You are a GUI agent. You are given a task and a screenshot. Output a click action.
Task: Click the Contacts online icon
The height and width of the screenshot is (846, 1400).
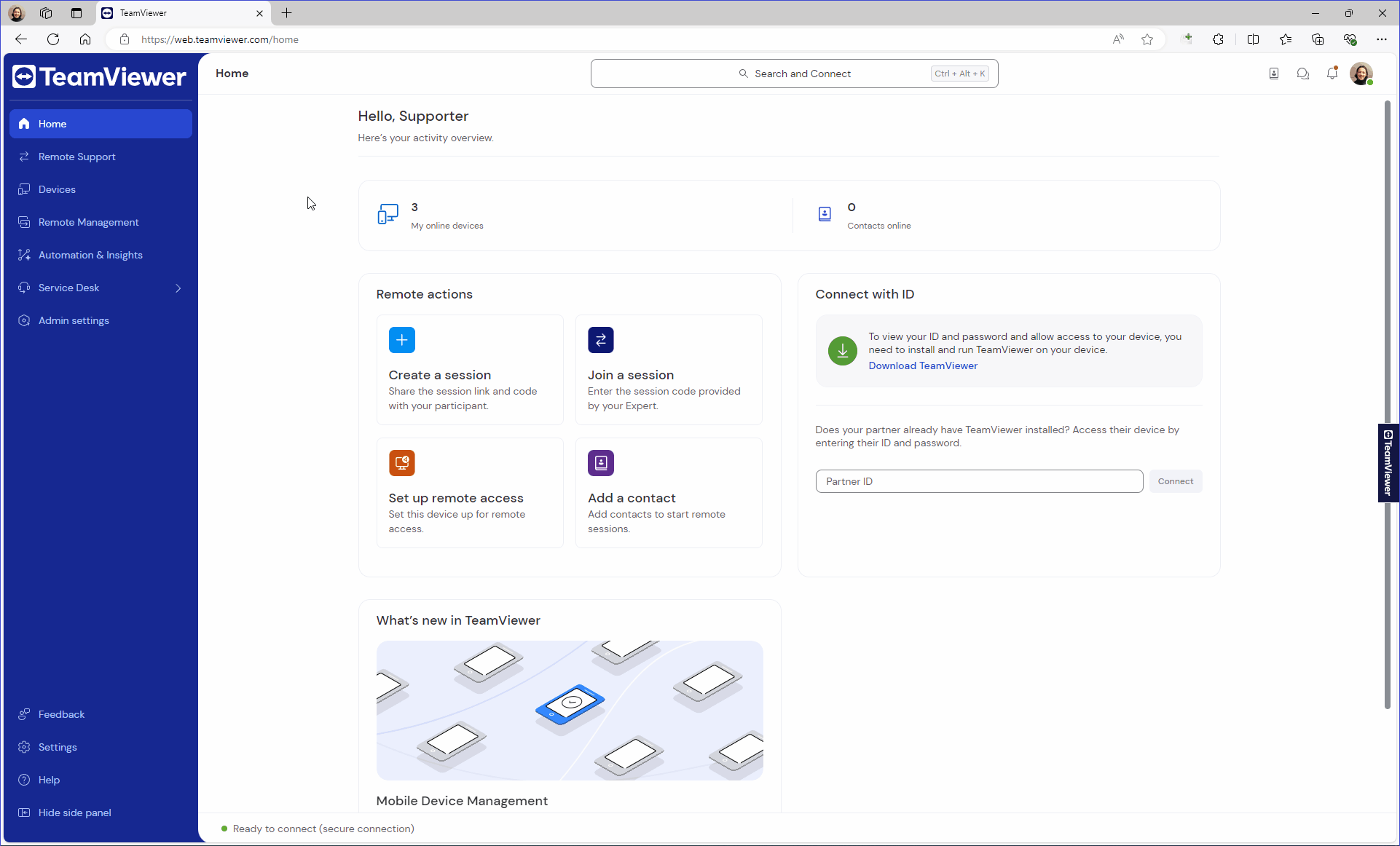tap(825, 214)
